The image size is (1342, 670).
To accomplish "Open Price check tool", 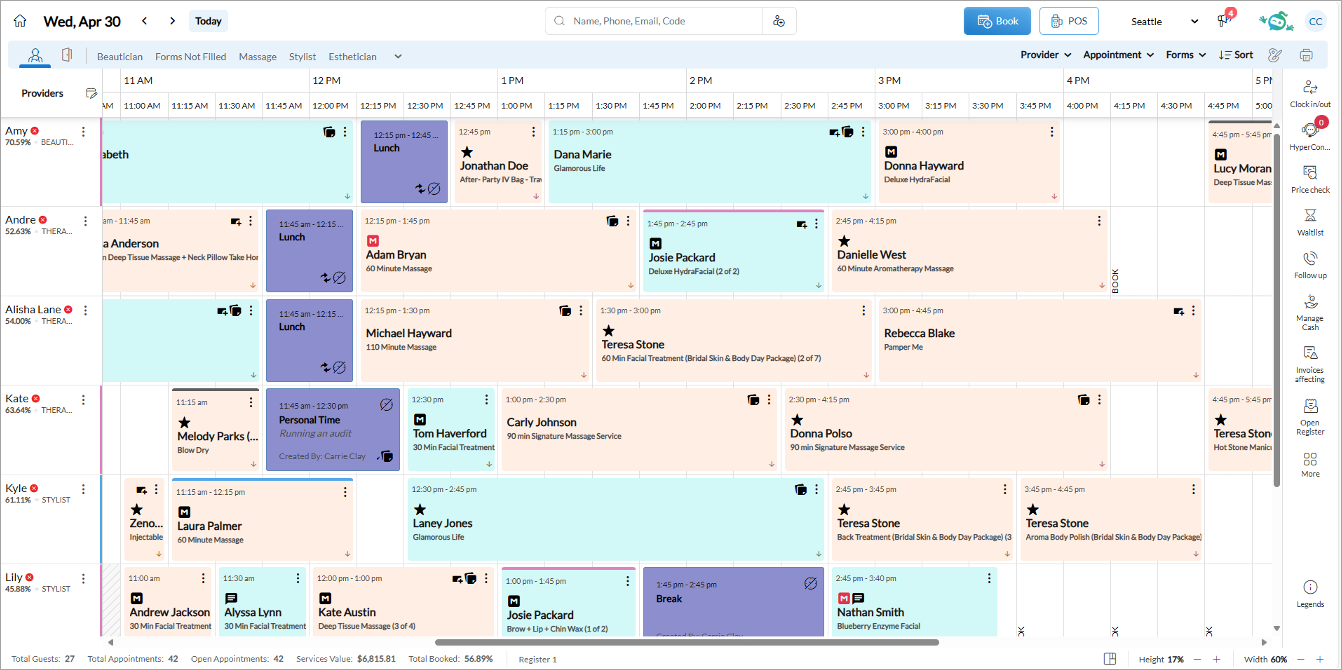I will click(1310, 179).
